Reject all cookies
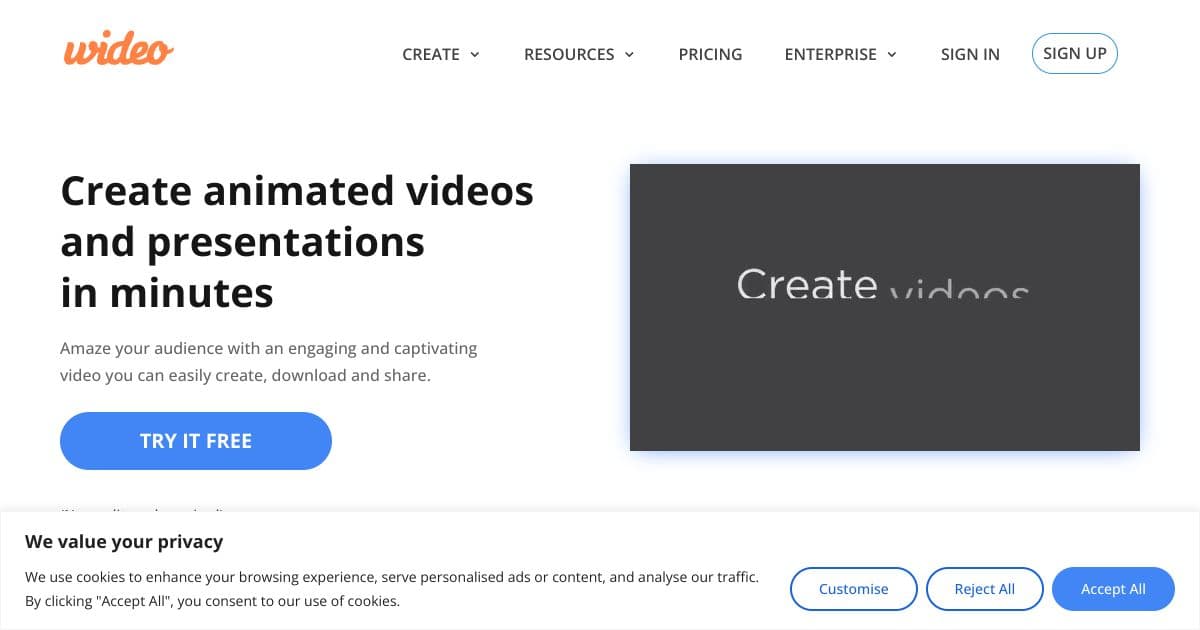1200x630 pixels. pos(985,589)
